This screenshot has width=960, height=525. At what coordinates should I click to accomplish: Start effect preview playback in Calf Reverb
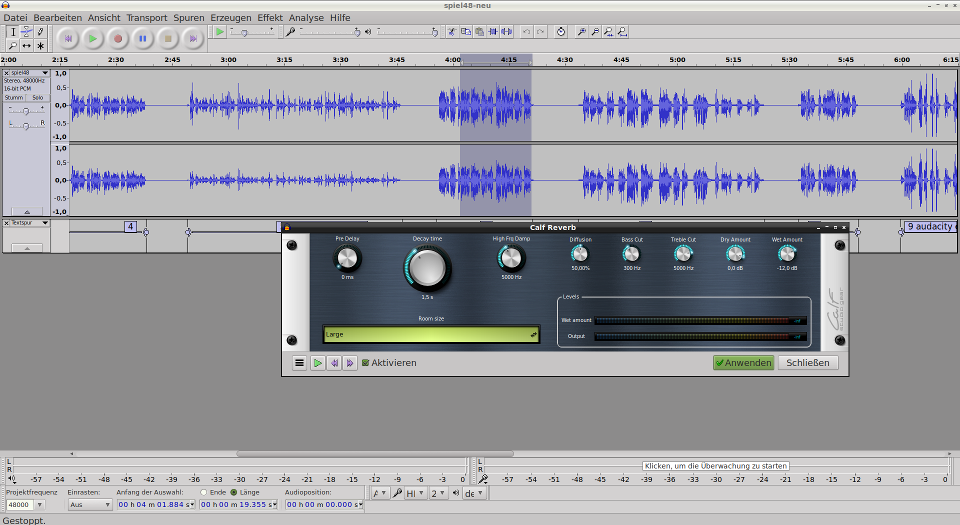click(318, 363)
